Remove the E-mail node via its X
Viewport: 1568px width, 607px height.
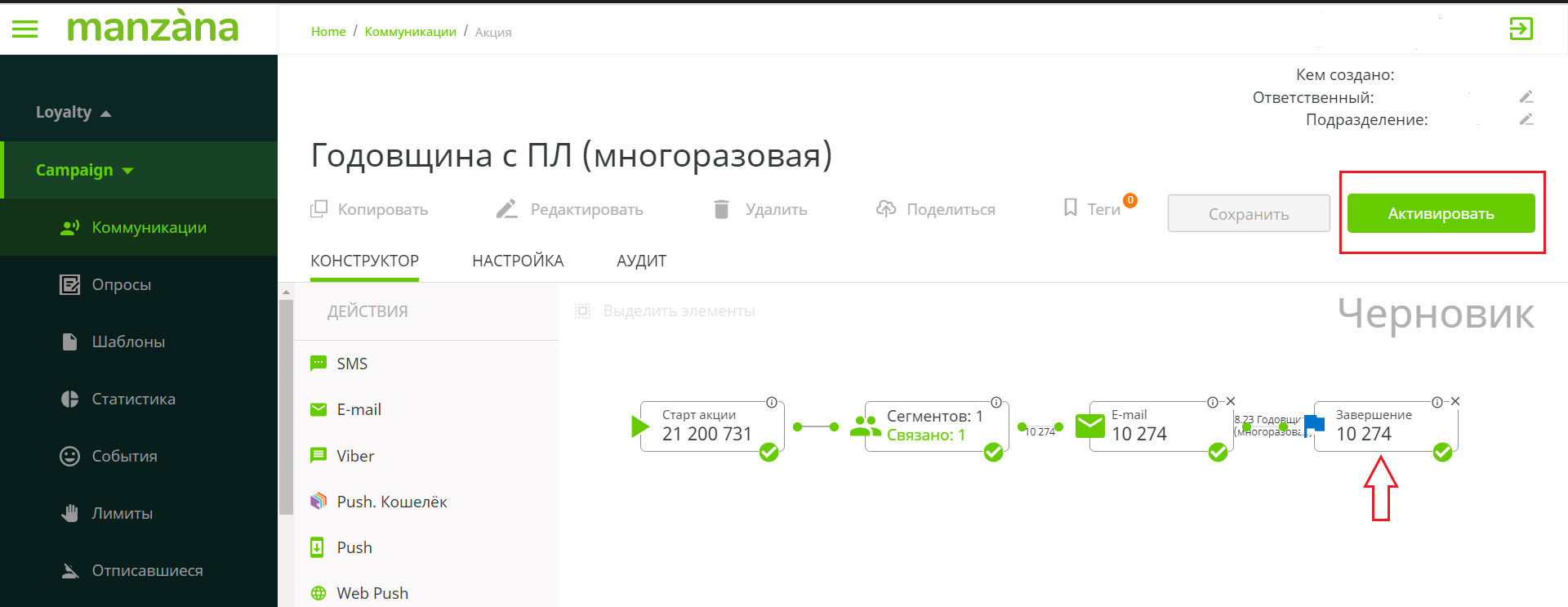click(x=1231, y=401)
